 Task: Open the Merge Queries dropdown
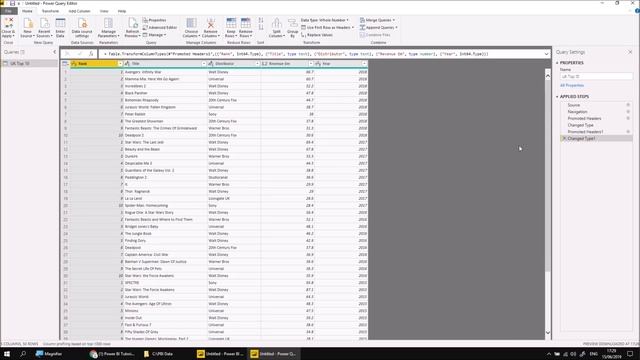378,20
